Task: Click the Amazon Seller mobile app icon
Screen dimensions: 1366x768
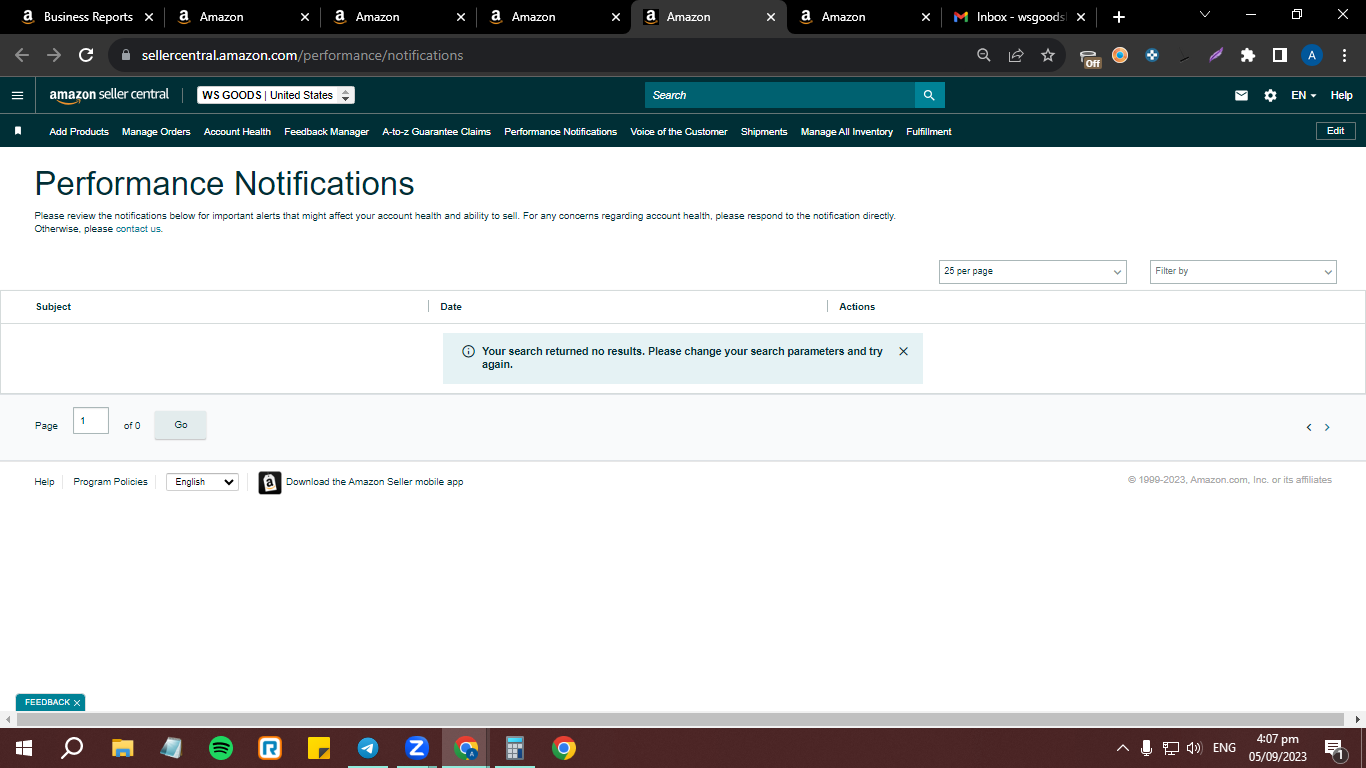Action: [270, 482]
